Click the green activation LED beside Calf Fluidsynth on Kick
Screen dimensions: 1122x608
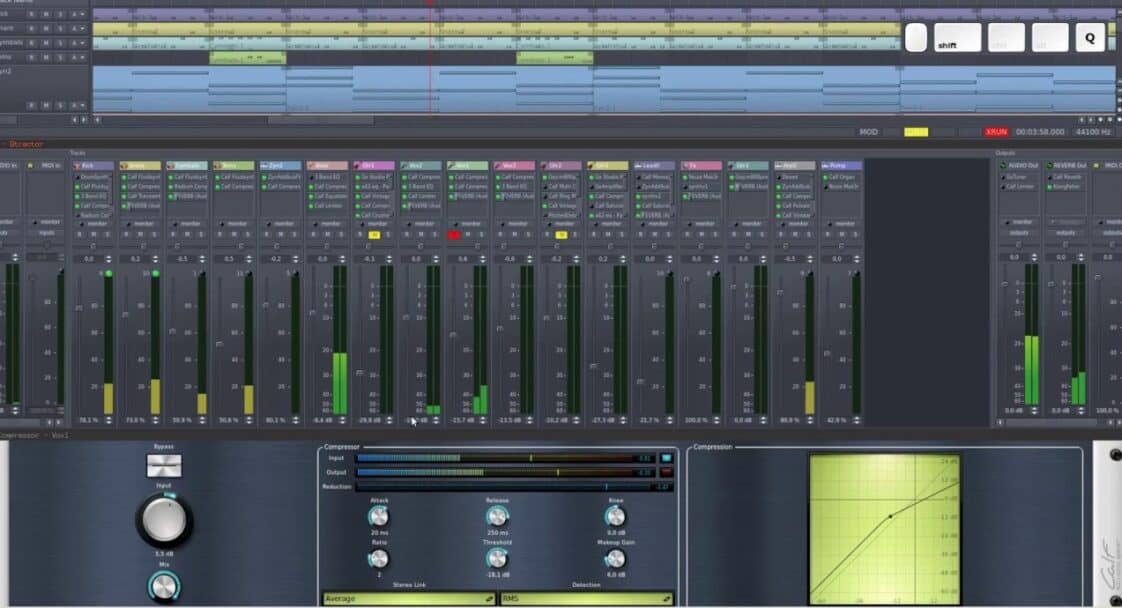click(77, 186)
